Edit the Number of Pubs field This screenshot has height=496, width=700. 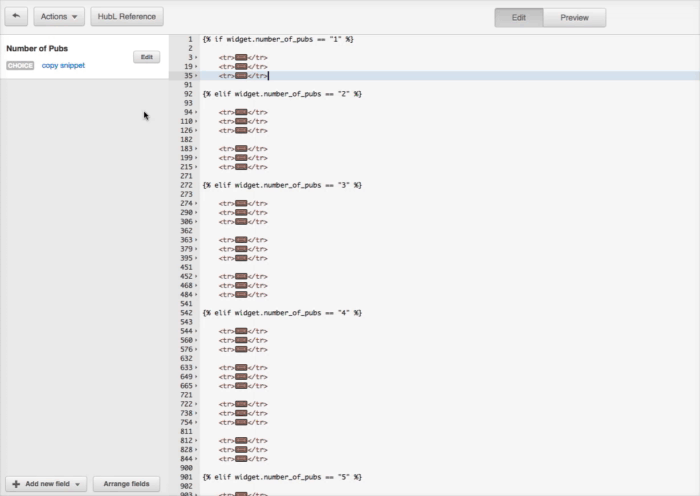tap(146, 57)
